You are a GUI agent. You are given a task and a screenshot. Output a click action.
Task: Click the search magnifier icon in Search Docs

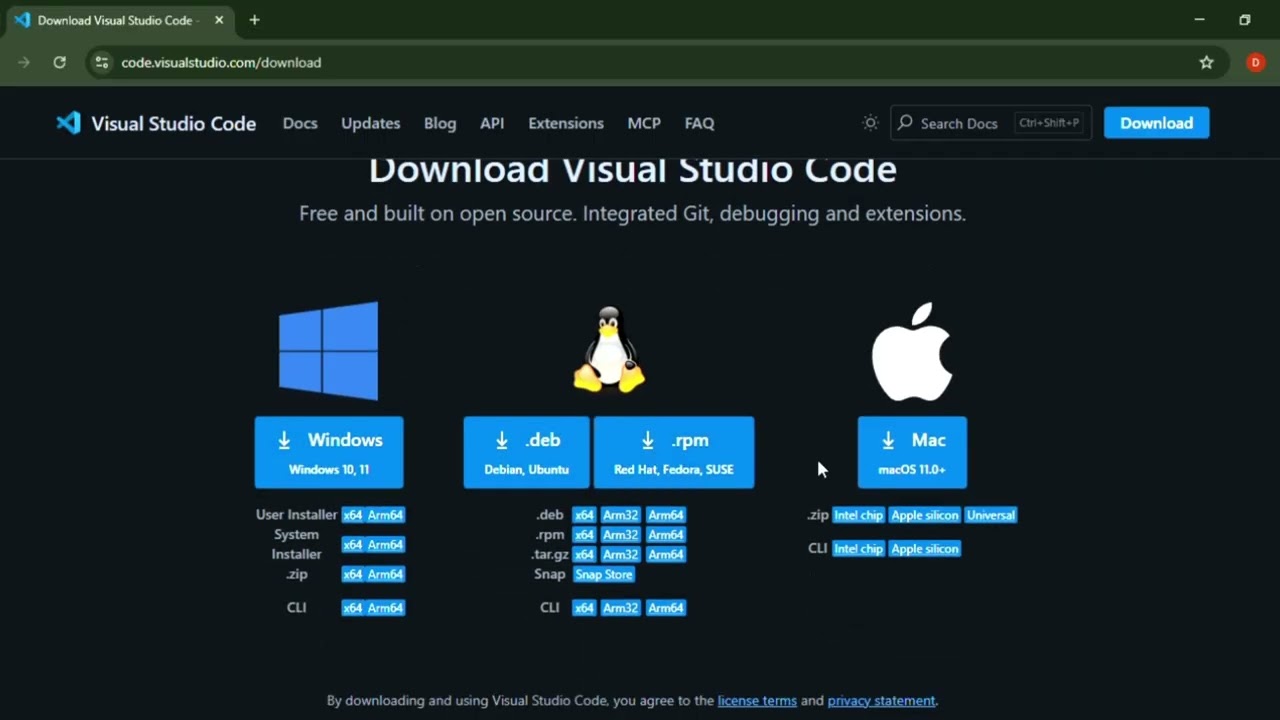[x=905, y=123]
